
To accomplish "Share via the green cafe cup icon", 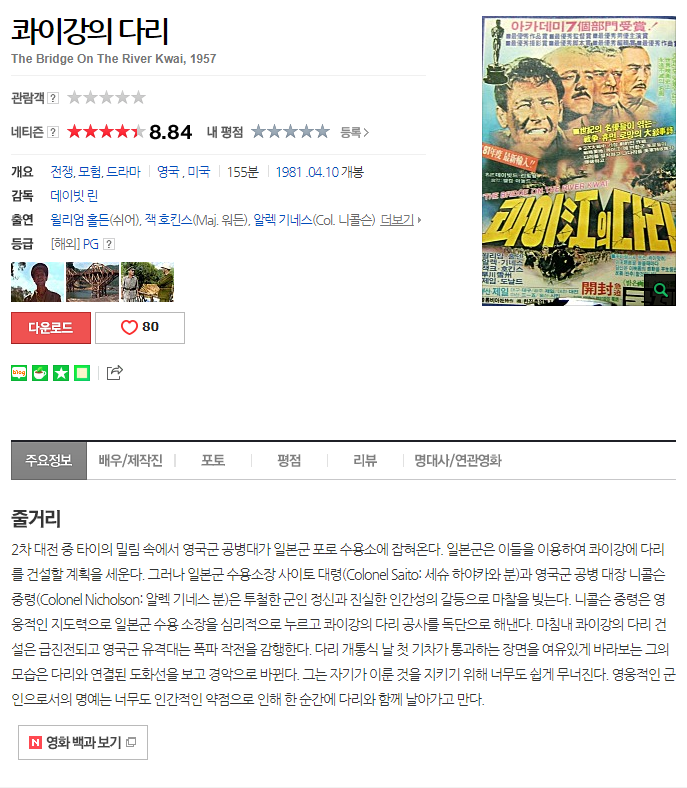I will click(x=40, y=373).
